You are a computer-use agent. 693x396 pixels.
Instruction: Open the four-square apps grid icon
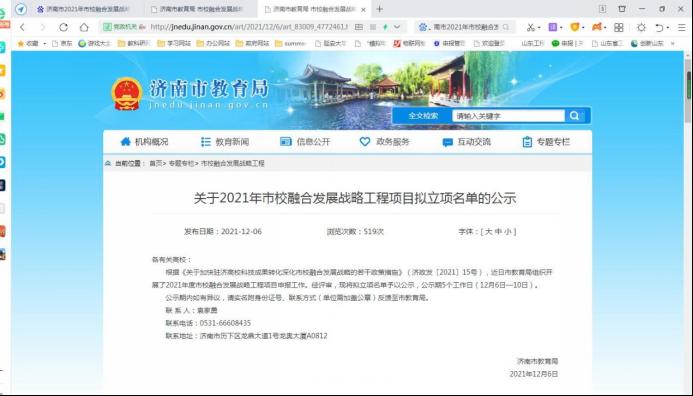pos(619,27)
